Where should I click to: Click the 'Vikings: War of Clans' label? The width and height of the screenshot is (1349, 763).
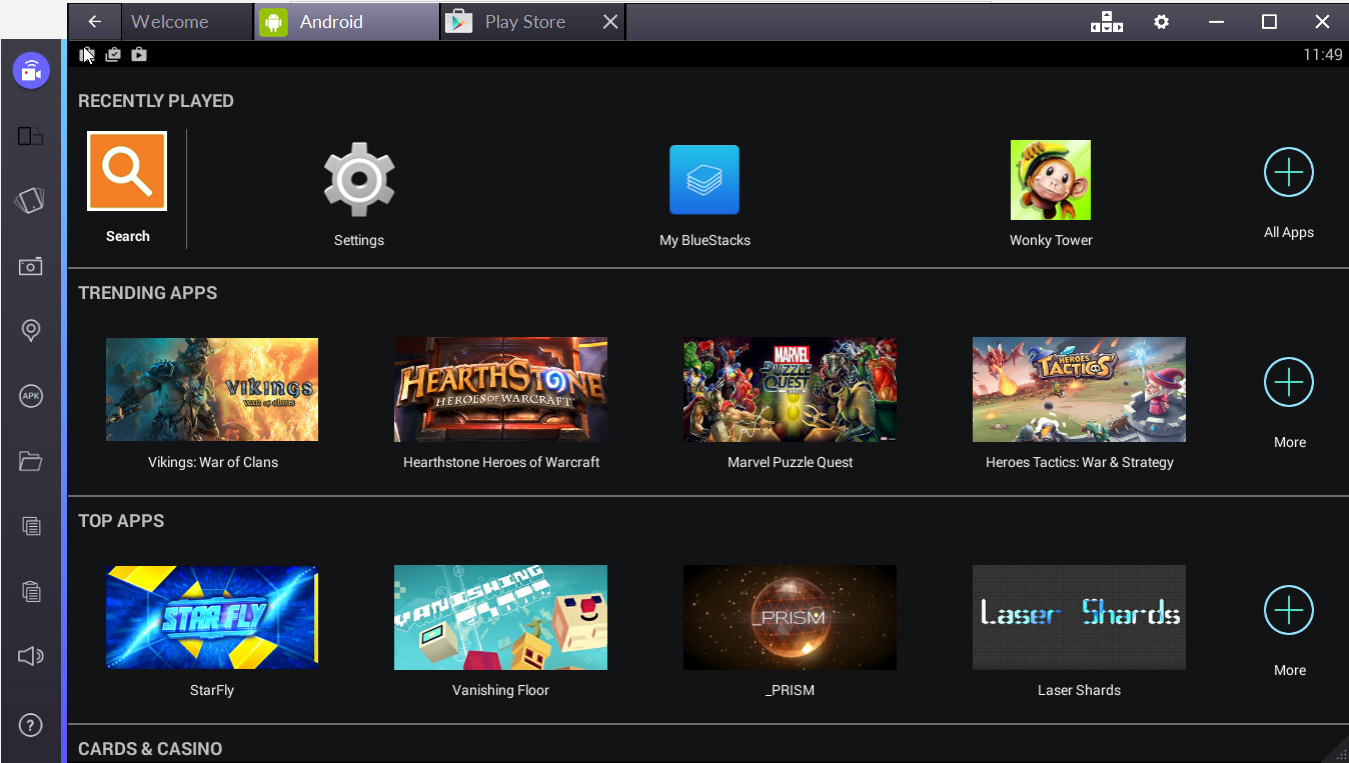pyautogui.click(x=213, y=462)
